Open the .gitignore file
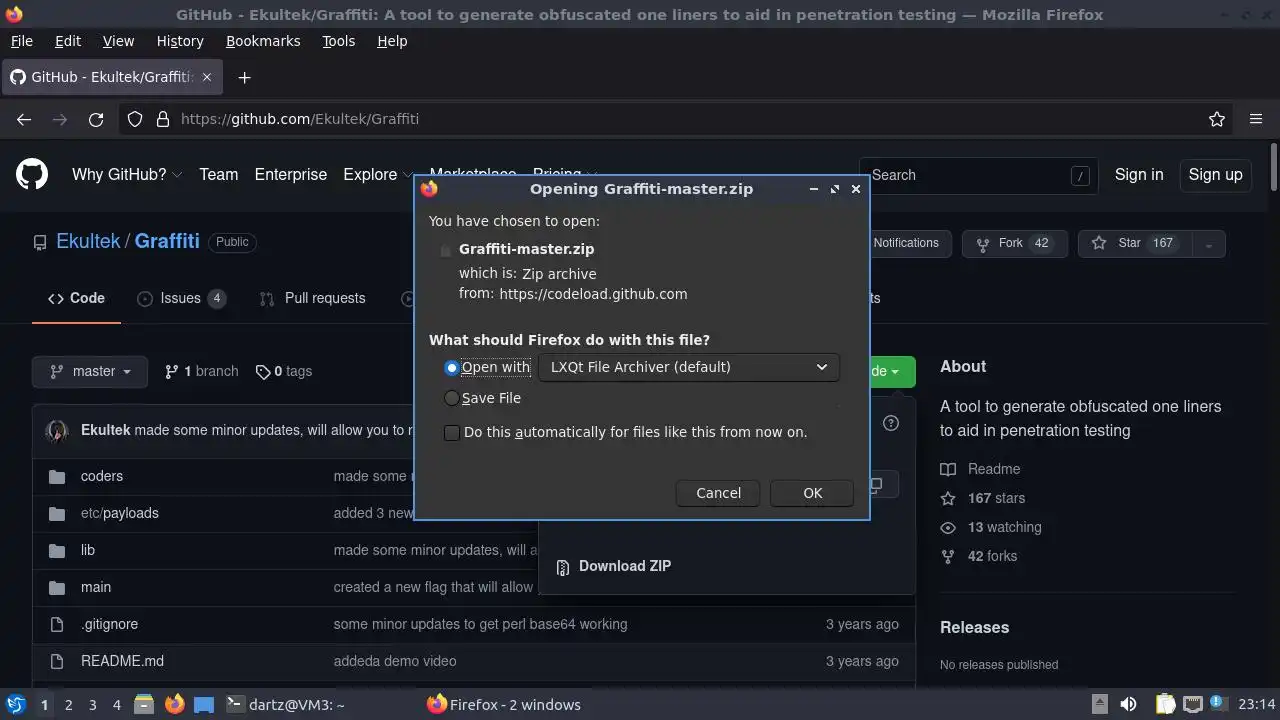 point(109,624)
